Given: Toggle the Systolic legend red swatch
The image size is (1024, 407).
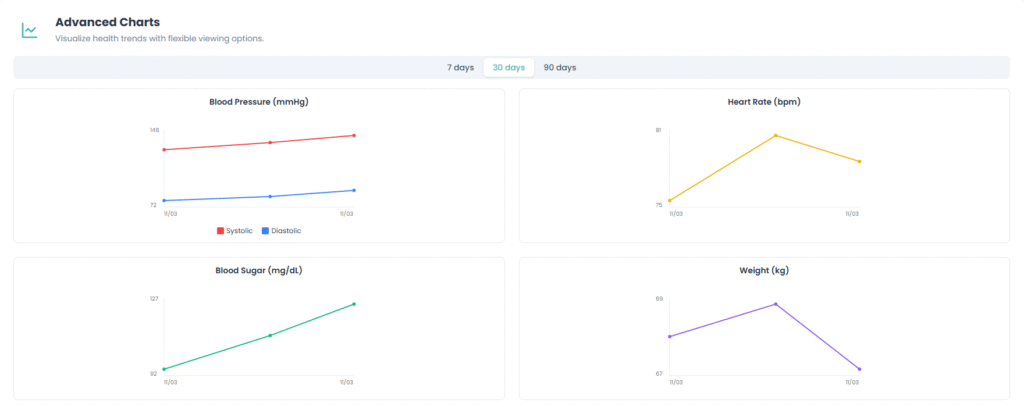Looking at the screenshot, I should [220, 231].
